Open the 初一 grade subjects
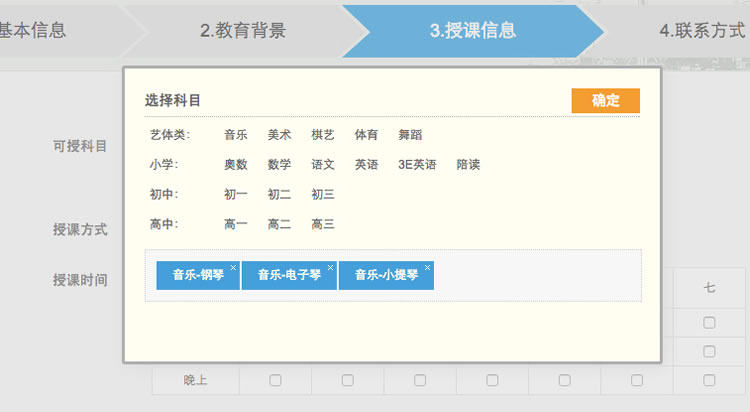Screen dimensions: 750x412 pyautogui.click(x=236, y=194)
